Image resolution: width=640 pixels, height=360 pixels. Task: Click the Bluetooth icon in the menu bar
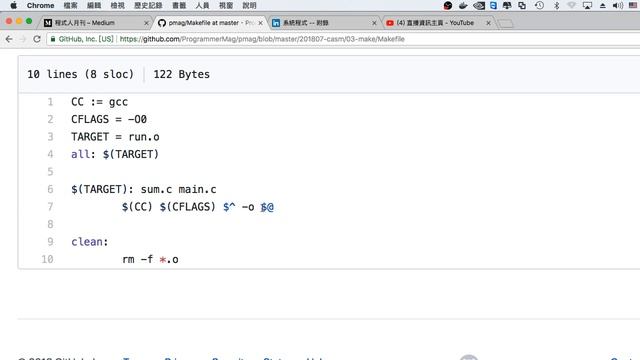click(x=556, y=5)
